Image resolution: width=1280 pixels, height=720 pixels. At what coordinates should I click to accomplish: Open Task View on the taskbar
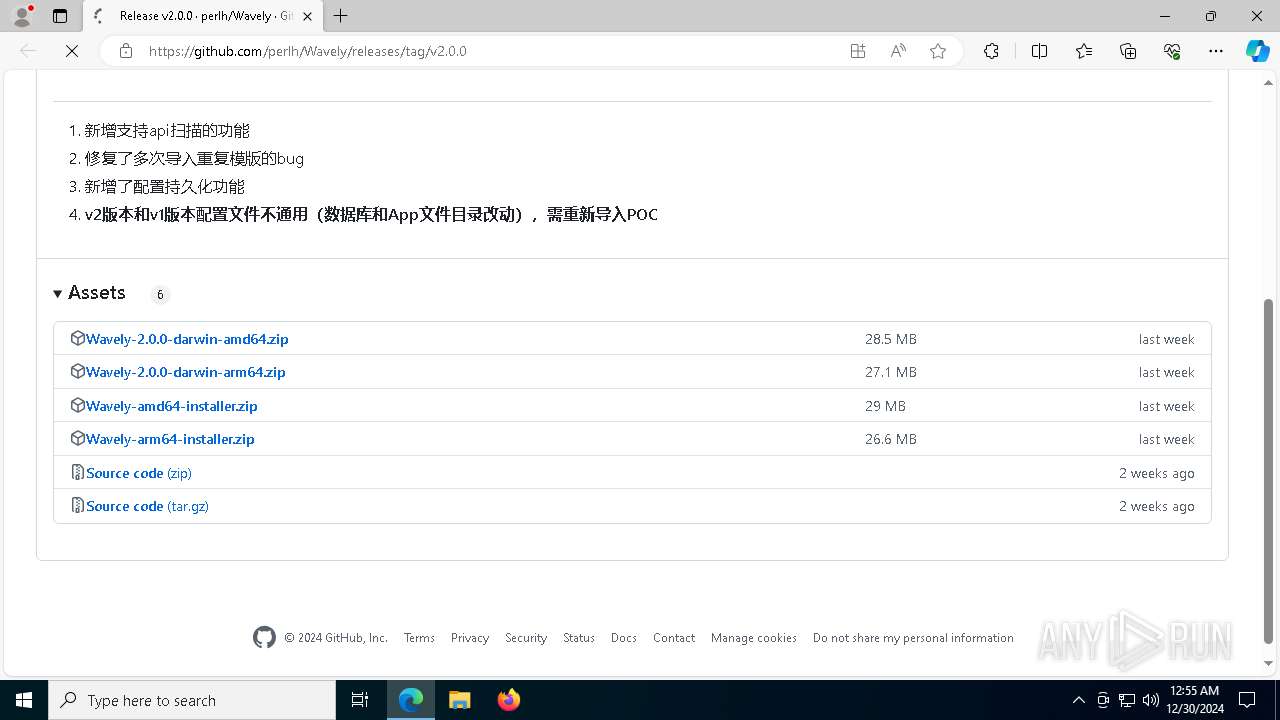coord(360,700)
